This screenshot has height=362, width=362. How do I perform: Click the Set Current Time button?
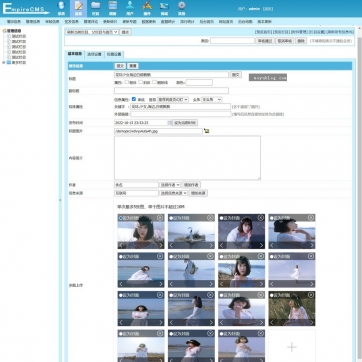tap(185, 123)
